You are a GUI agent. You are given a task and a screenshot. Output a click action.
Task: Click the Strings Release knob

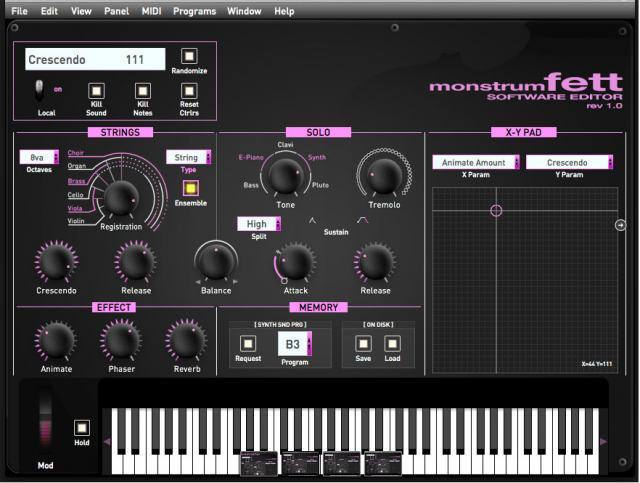coord(136,262)
